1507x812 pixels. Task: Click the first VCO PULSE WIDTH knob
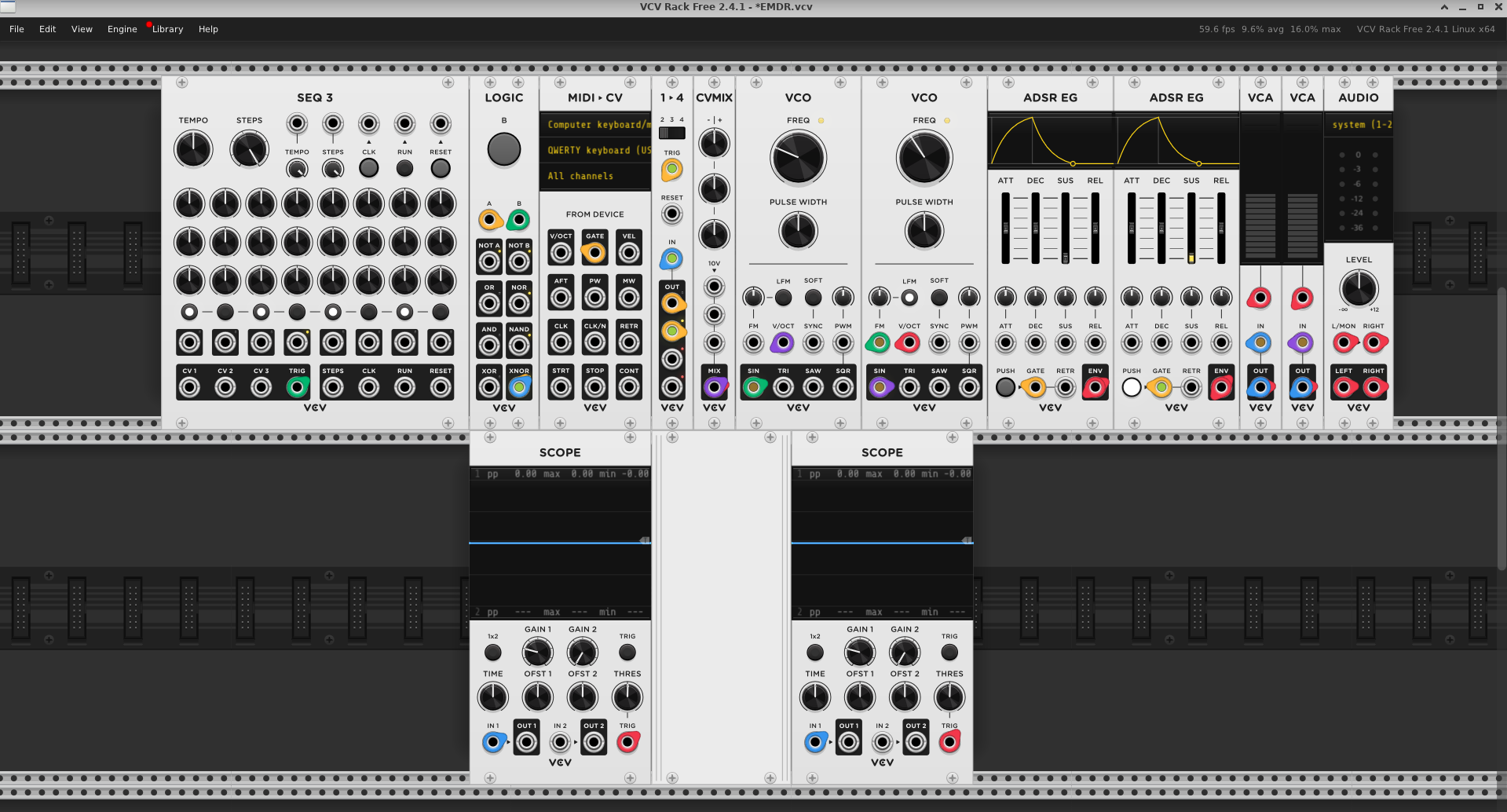click(798, 231)
